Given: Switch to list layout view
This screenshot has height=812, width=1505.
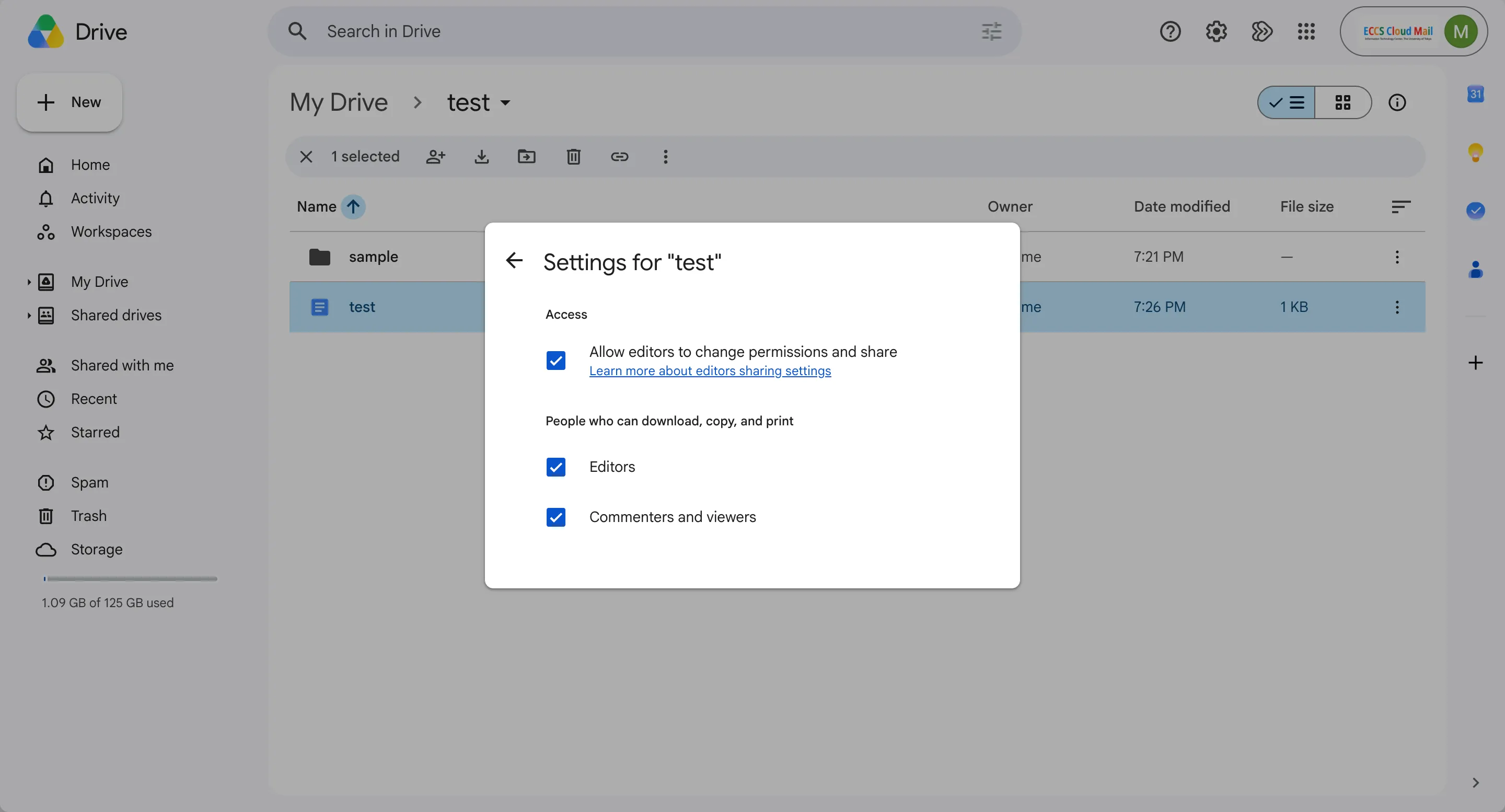Looking at the screenshot, I should tap(1286, 102).
